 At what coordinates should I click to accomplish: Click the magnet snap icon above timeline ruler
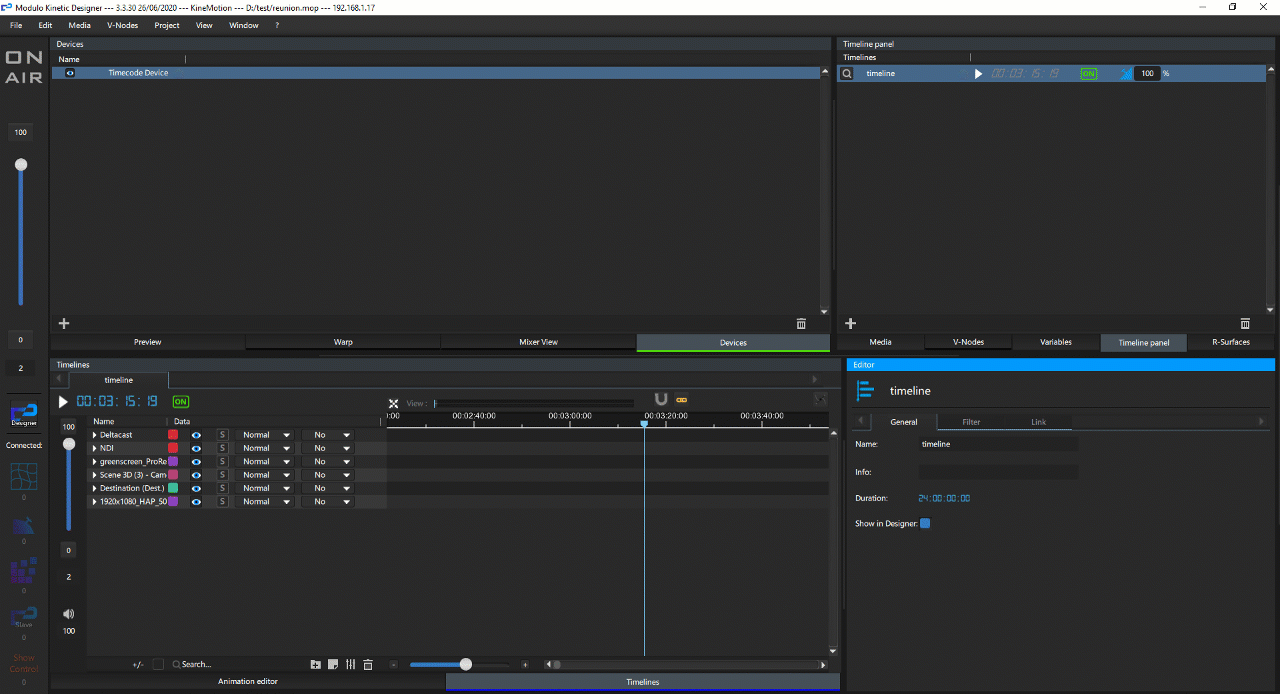(x=660, y=400)
